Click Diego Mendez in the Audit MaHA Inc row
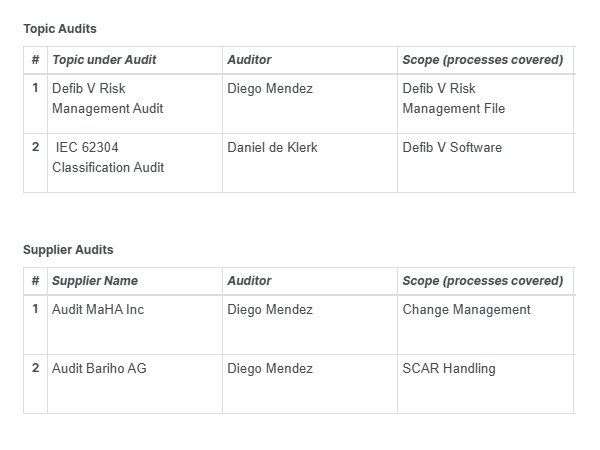 270,310
